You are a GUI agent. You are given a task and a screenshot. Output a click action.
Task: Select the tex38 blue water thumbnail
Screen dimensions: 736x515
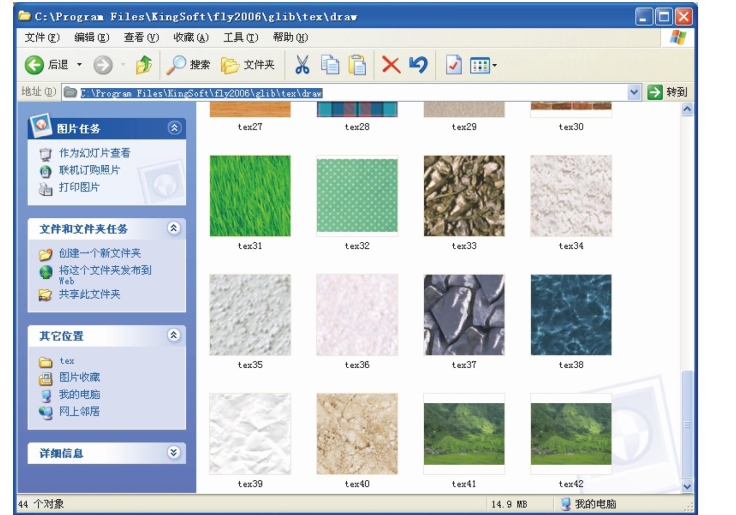click(x=571, y=315)
